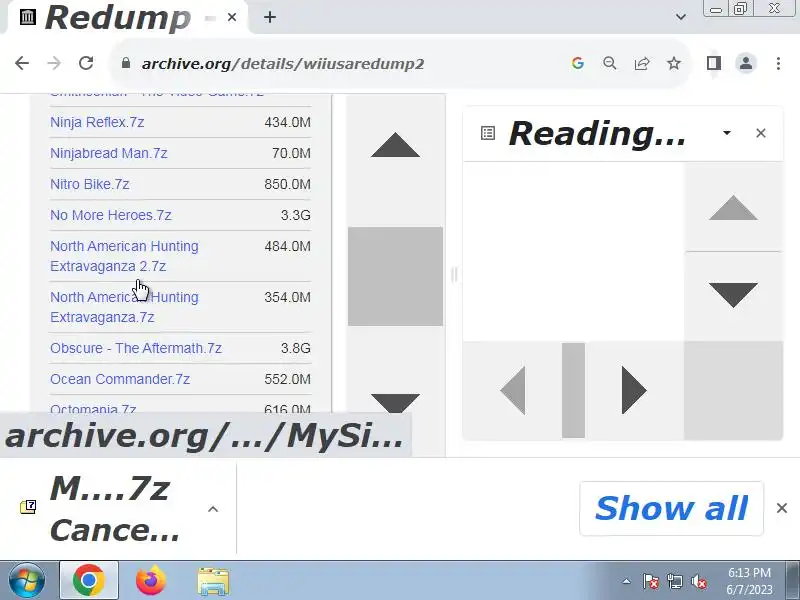Click the 434.0M size value
The height and width of the screenshot is (600, 800).
tap(287, 122)
